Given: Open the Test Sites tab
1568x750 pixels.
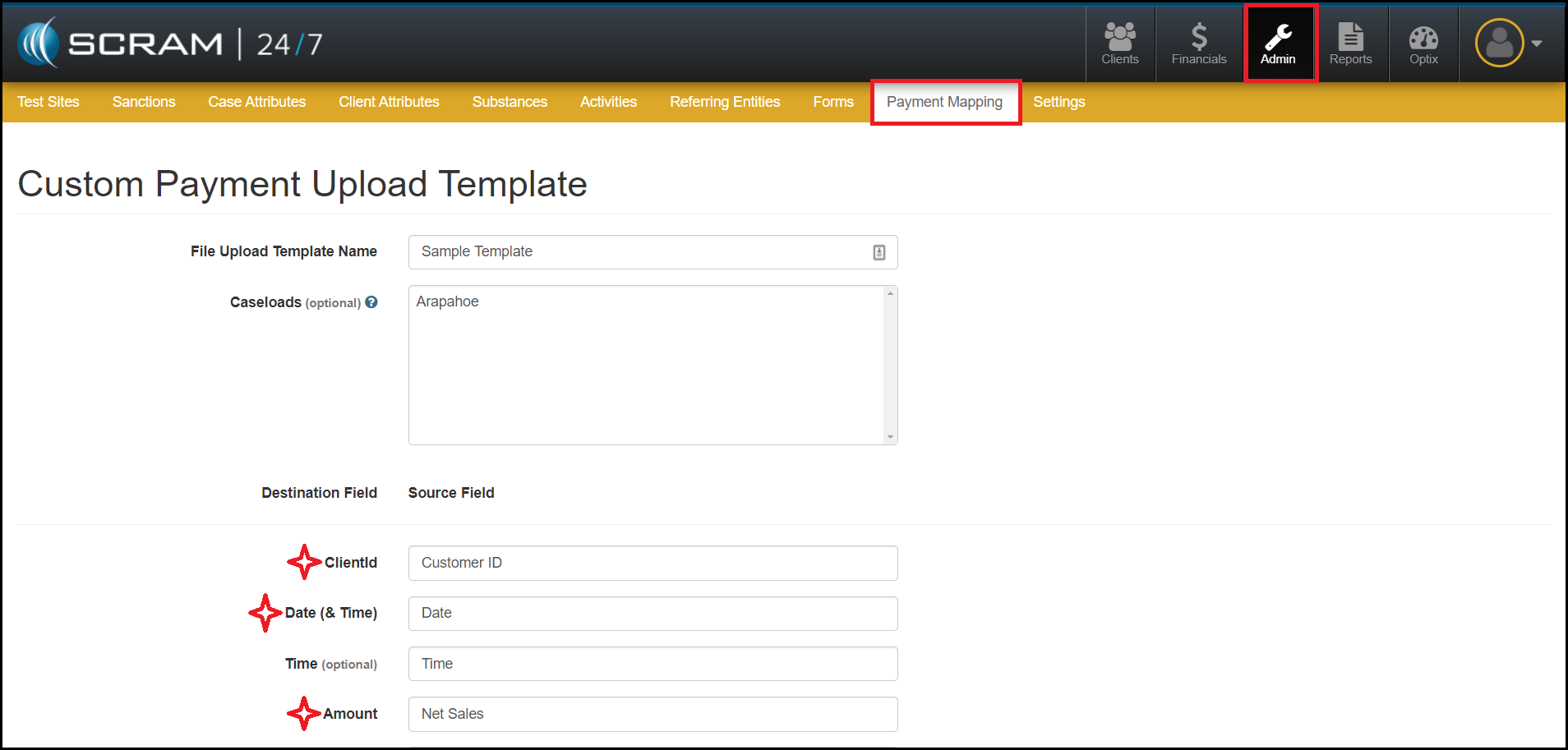Looking at the screenshot, I should pyautogui.click(x=48, y=102).
